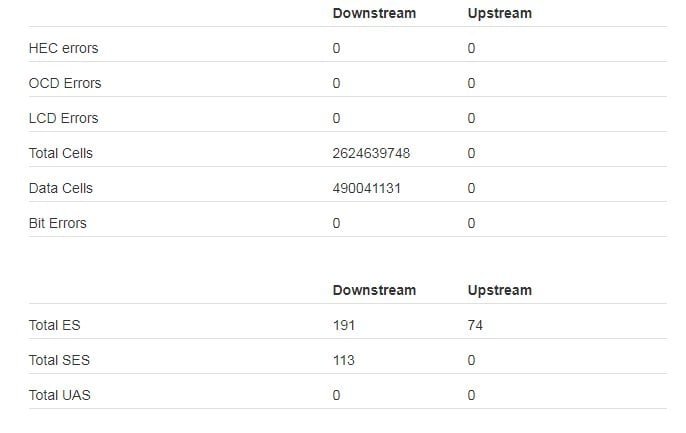This screenshot has width=686, height=433.
Task: Select the Total SES row label
Action: (x=59, y=360)
